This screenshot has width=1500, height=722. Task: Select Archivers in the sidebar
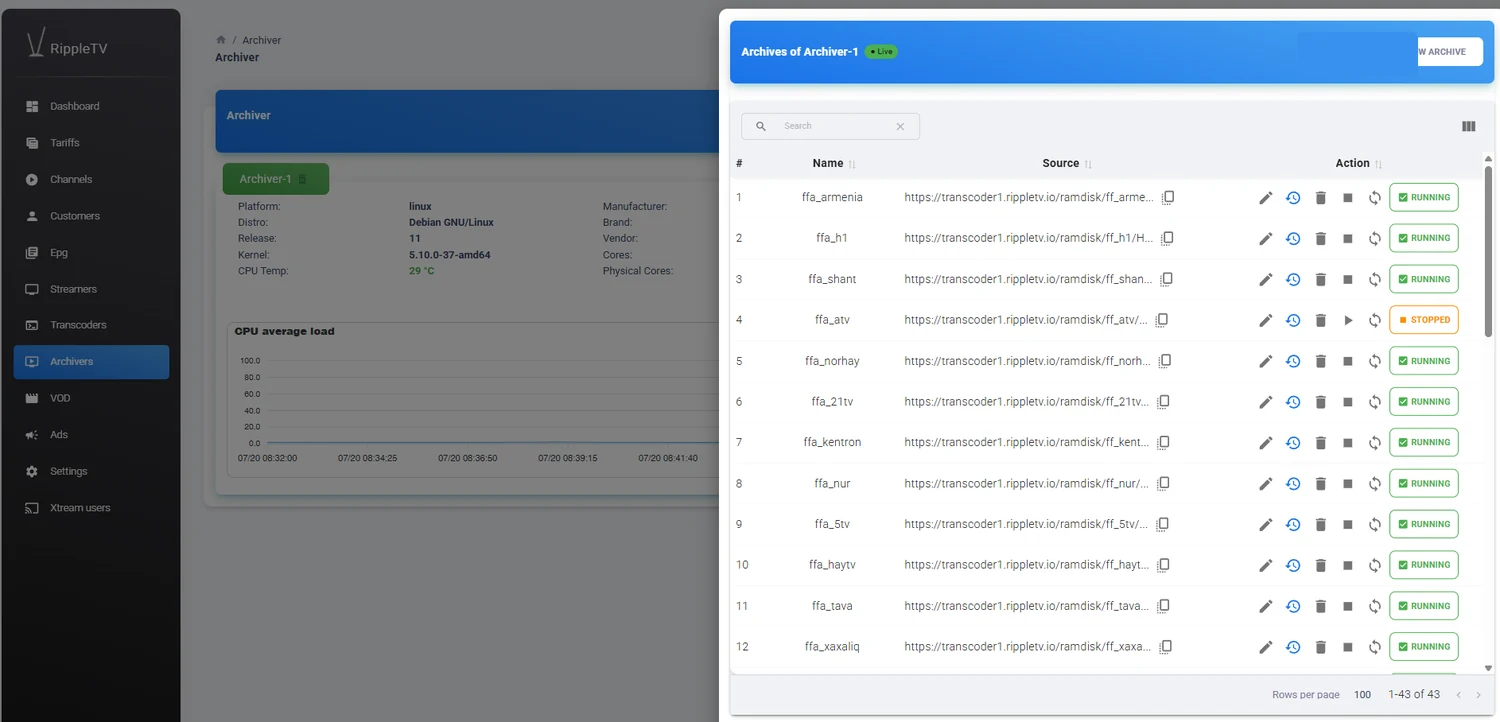(91, 362)
